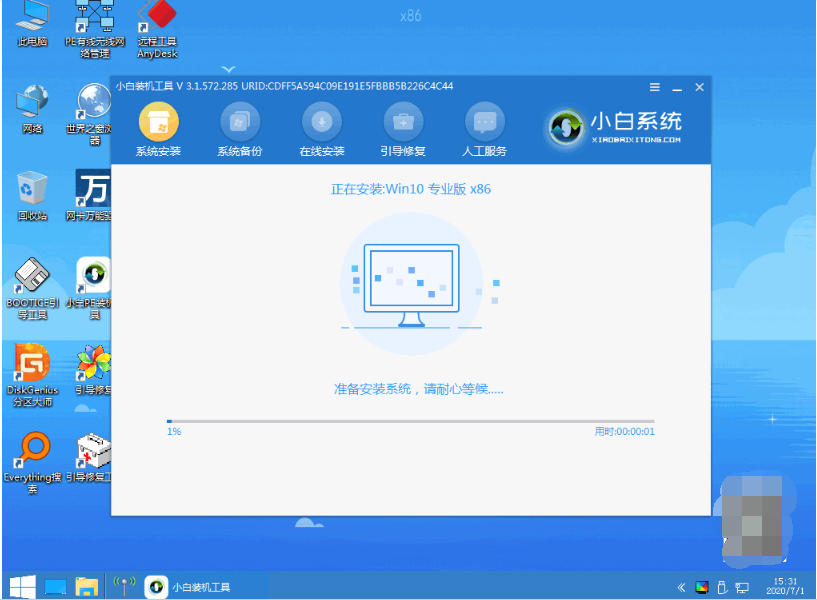Open the hamburger menu in title bar
The height and width of the screenshot is (600, 817).
[x=655, y=88]
